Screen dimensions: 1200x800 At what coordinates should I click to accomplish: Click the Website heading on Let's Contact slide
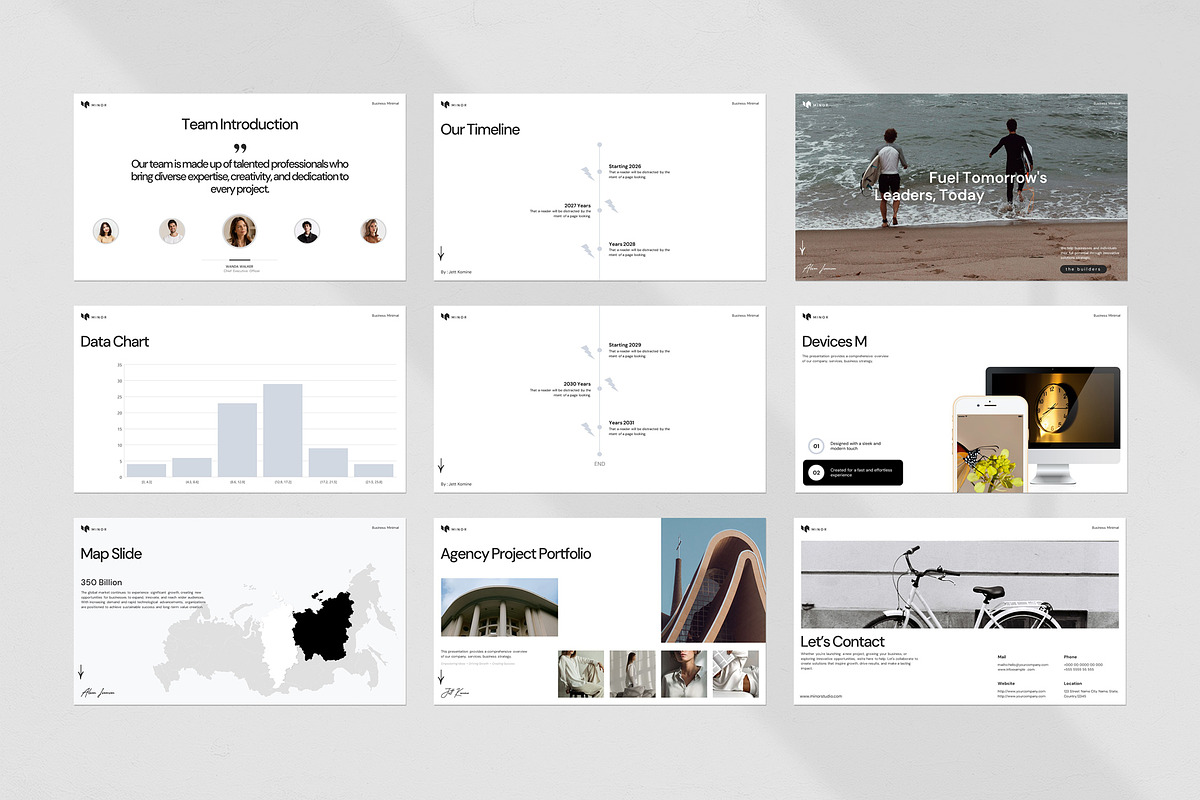click(1005, 683)
